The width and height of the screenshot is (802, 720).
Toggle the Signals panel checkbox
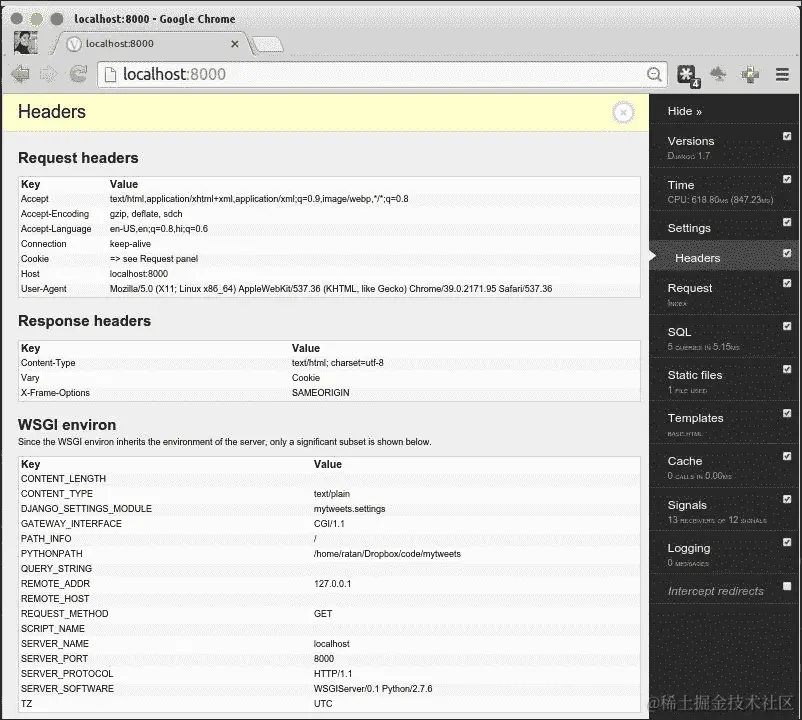[x=787, y=499]
